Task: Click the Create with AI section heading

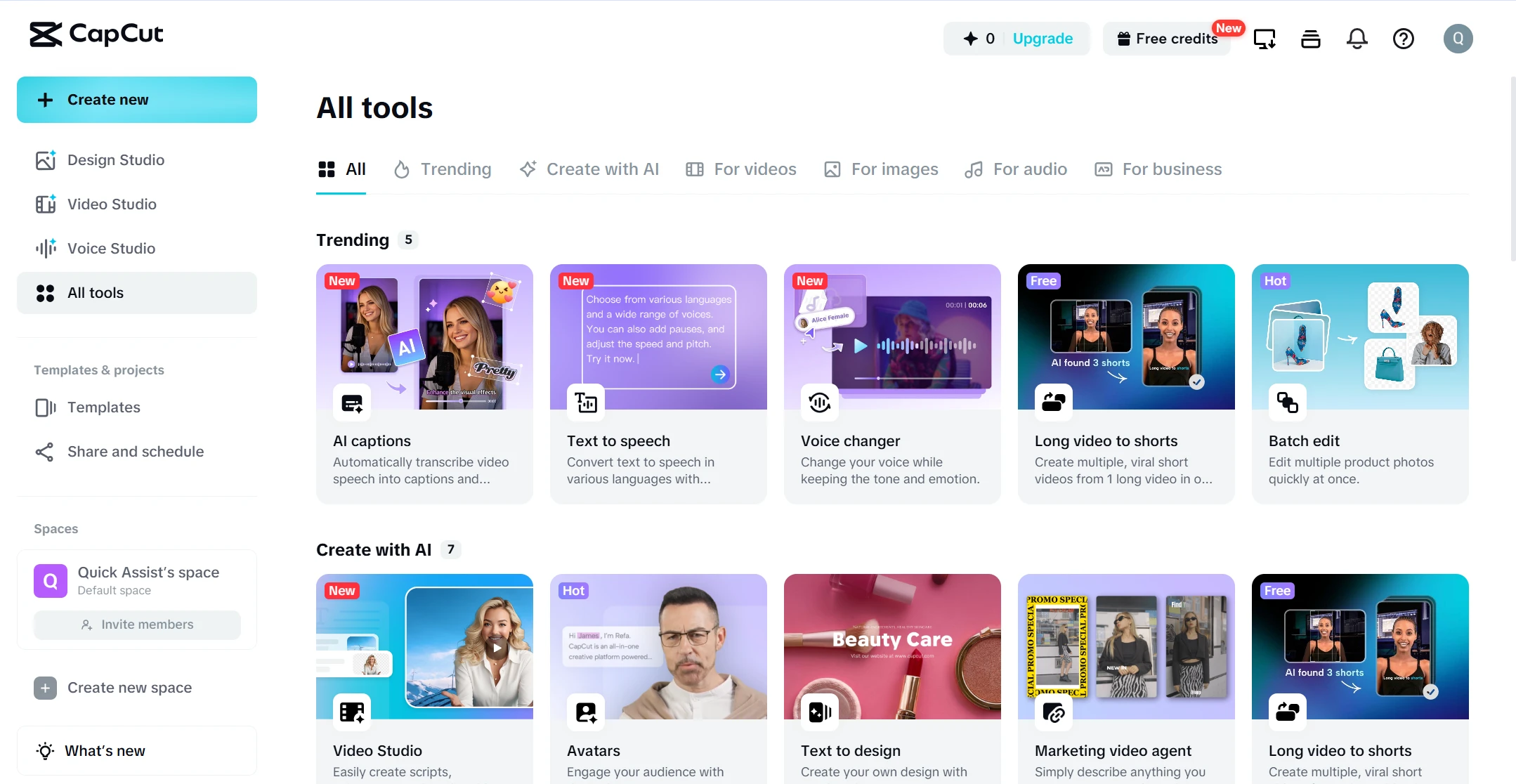Action: click(x=374, y=550)
